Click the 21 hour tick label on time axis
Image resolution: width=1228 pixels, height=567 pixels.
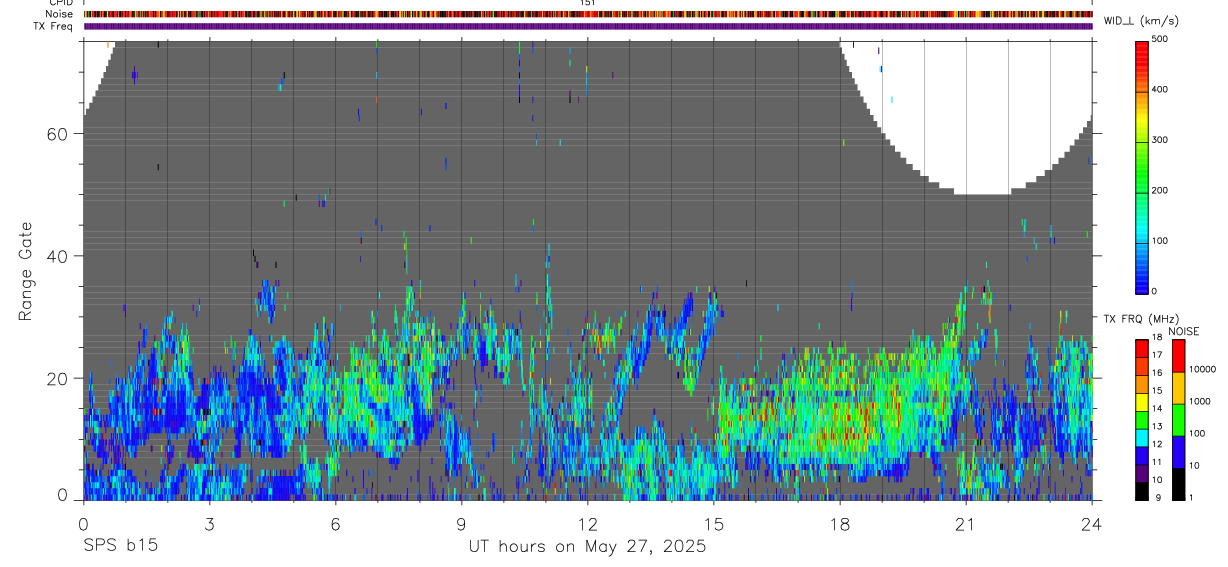tap(966, 523)
